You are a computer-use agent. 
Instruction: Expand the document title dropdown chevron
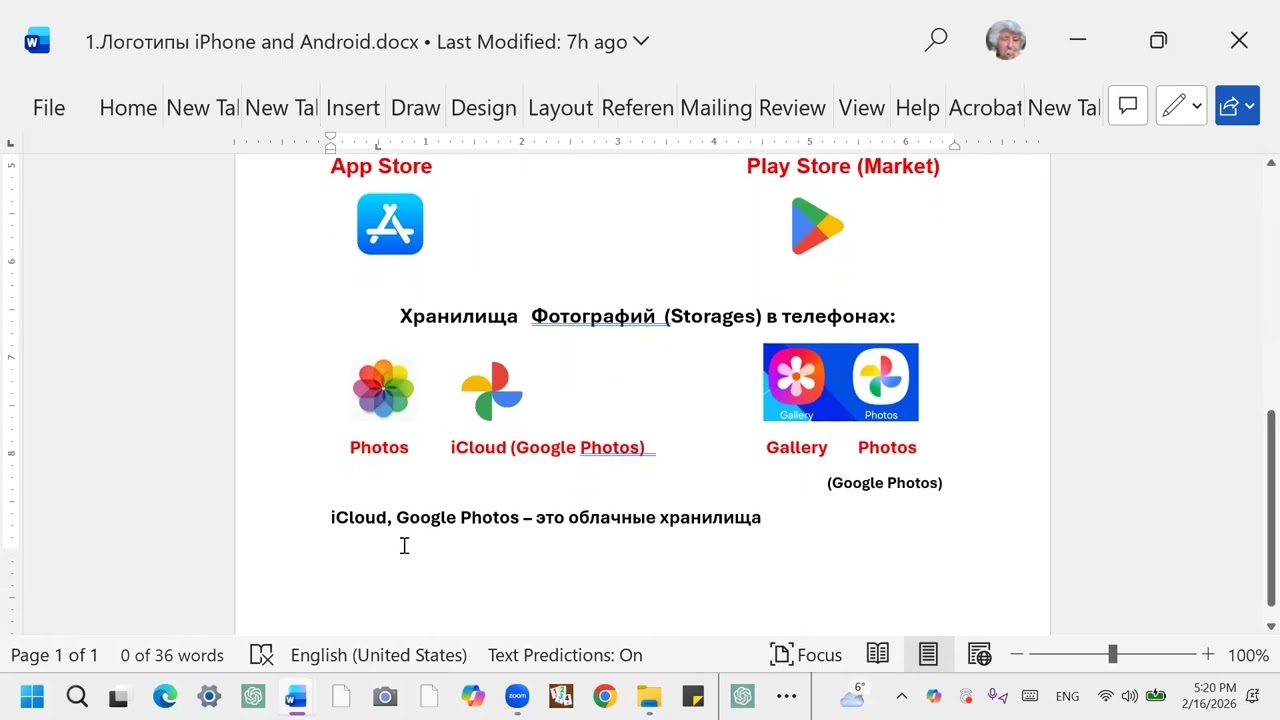[x=642, y=41]
